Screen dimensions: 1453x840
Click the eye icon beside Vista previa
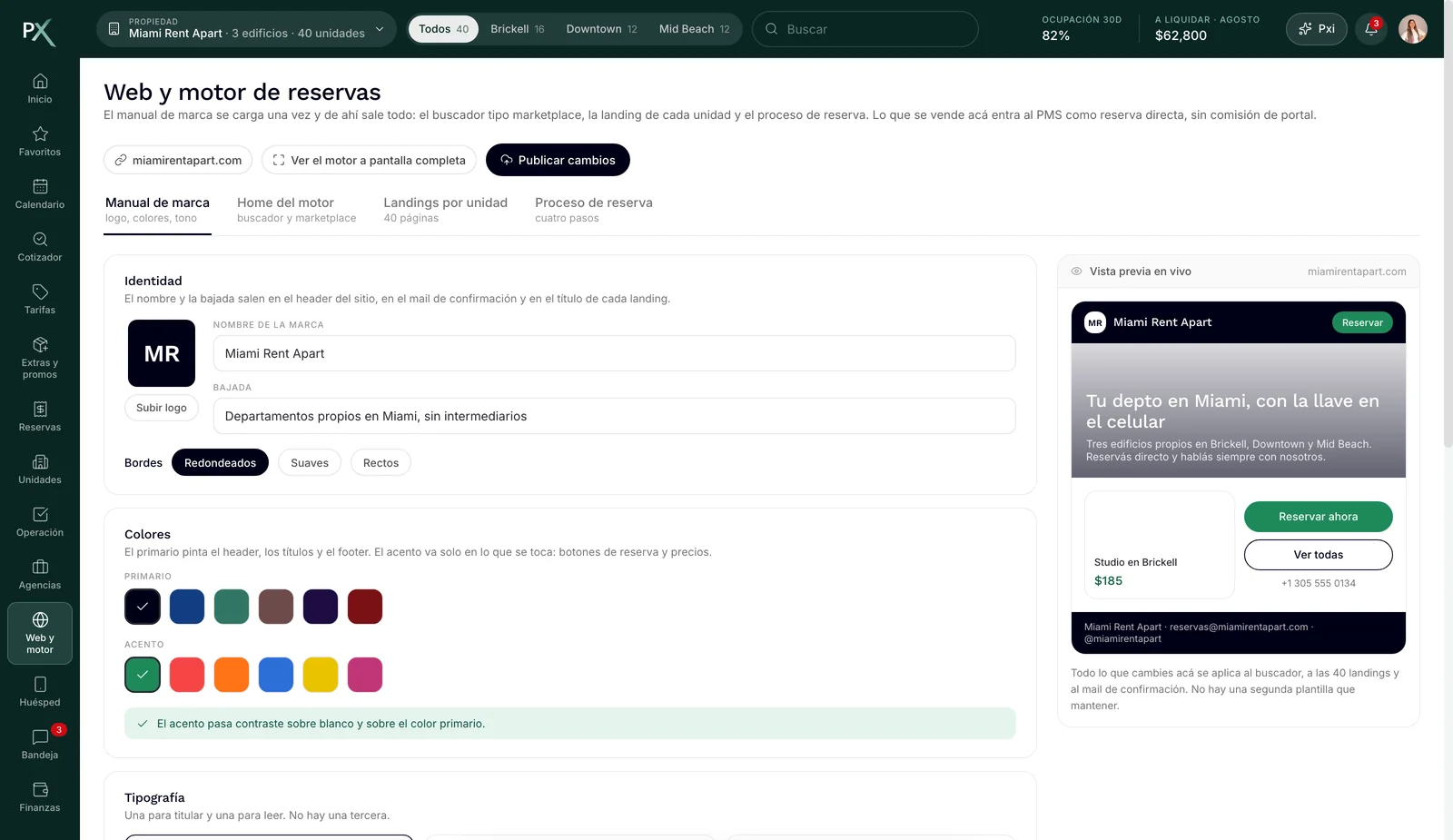pos(1076,272)
